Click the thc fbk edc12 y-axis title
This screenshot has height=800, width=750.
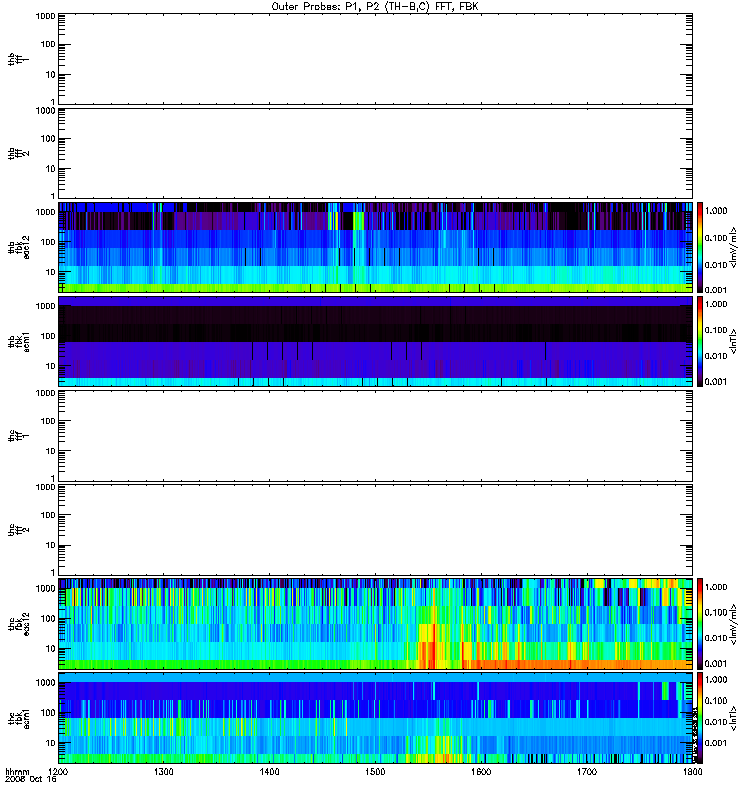point(19,624)
